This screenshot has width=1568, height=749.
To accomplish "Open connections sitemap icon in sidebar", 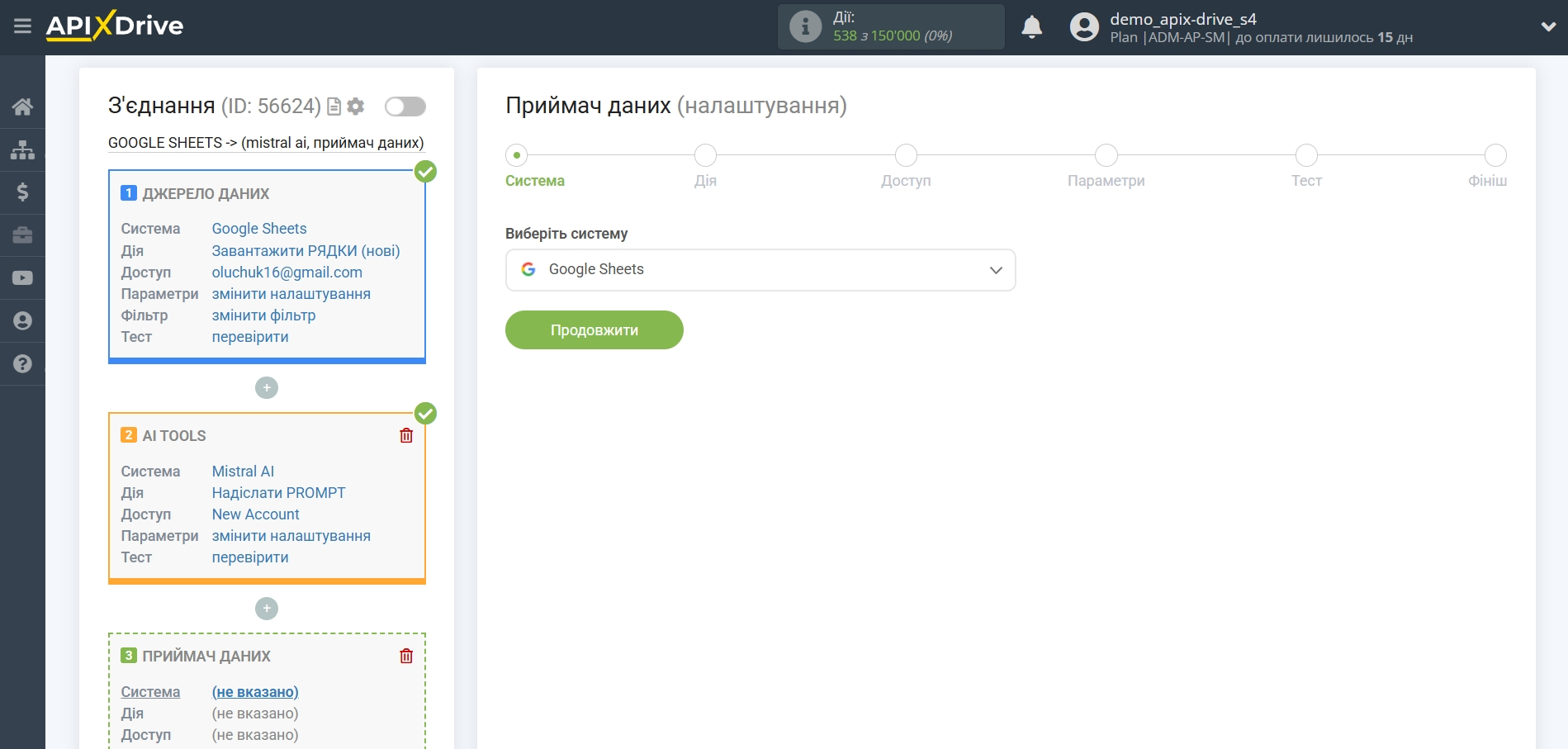I will (22, 149).
